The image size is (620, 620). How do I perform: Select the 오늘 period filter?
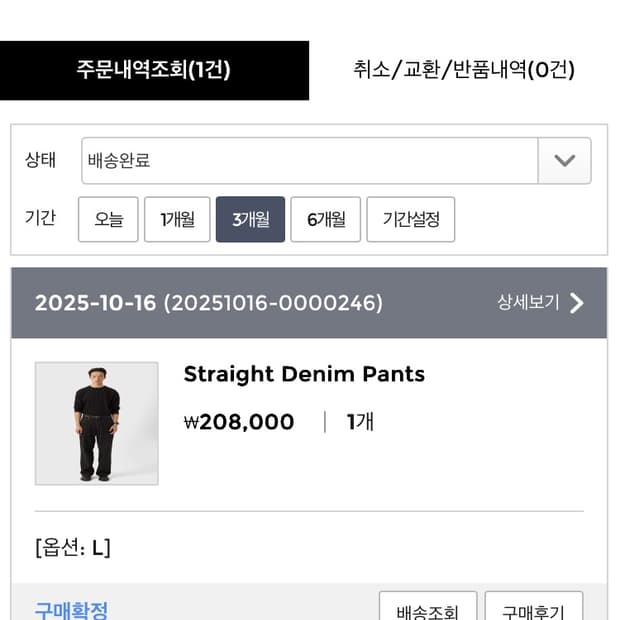point(108,220)
